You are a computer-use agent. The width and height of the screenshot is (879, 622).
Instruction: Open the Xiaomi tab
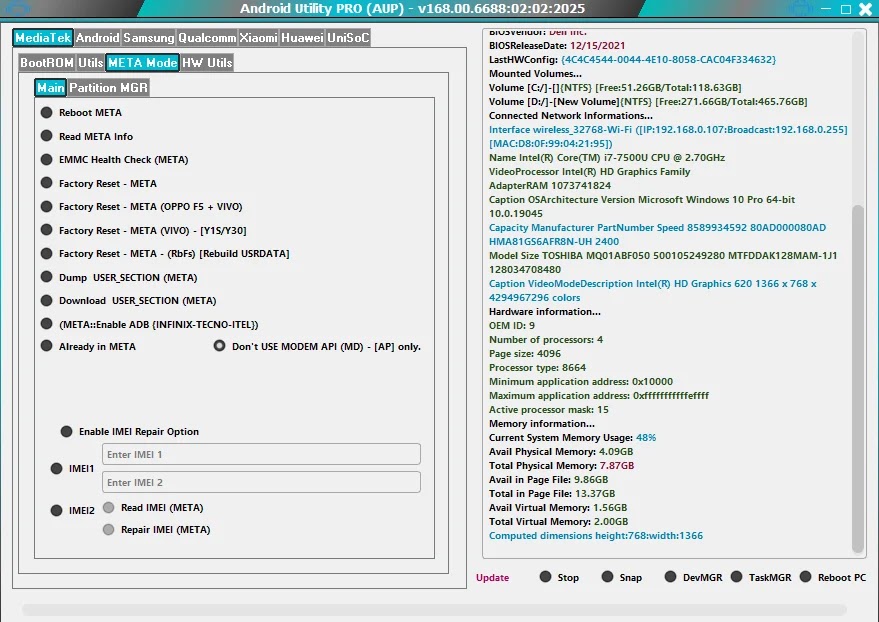258,38
